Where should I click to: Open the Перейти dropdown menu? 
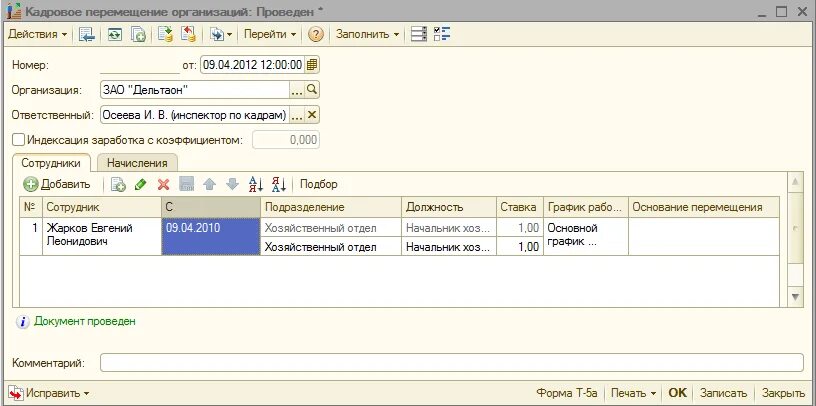pos(270,34)
